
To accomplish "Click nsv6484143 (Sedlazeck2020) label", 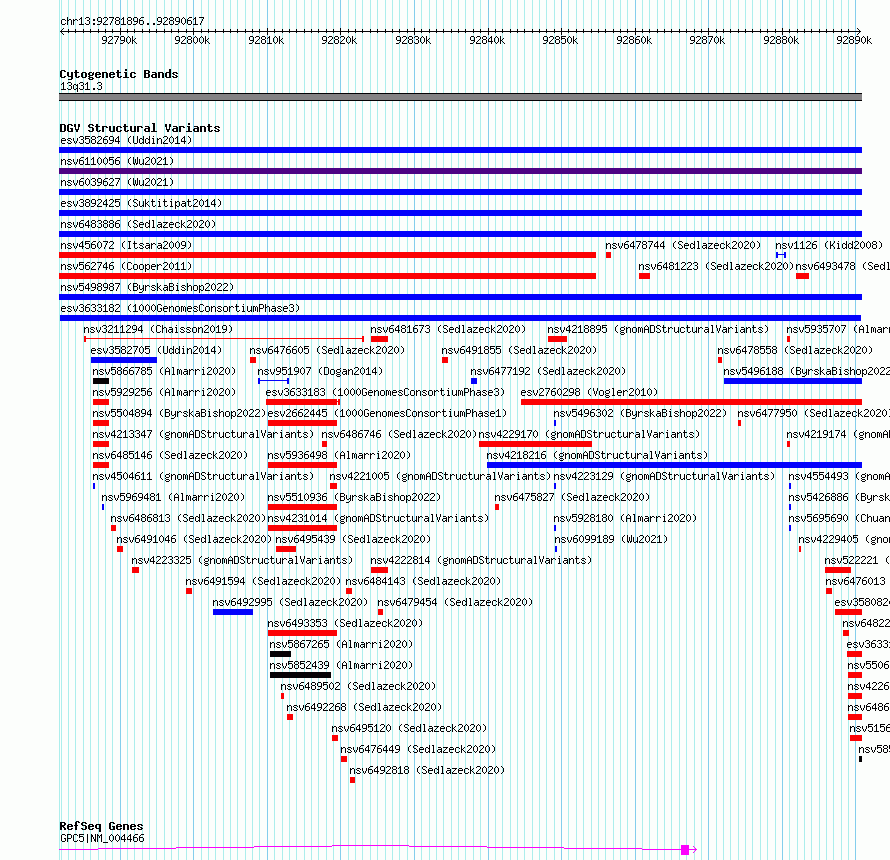I will click(x=423, y=581).
